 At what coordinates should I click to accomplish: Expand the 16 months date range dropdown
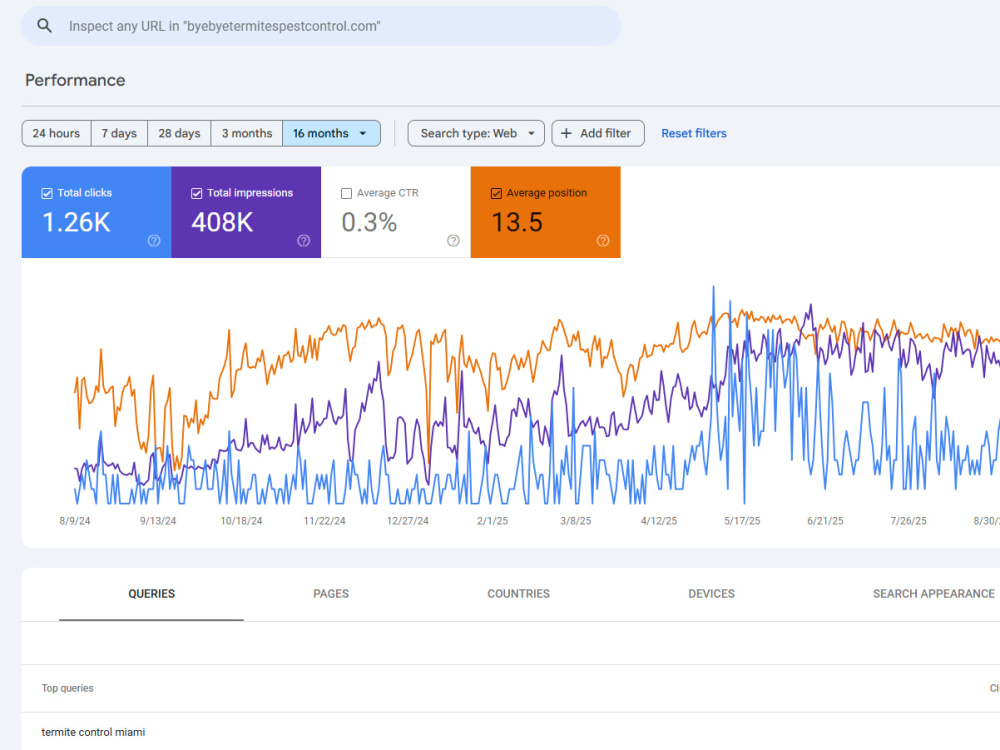pos(332,133)
